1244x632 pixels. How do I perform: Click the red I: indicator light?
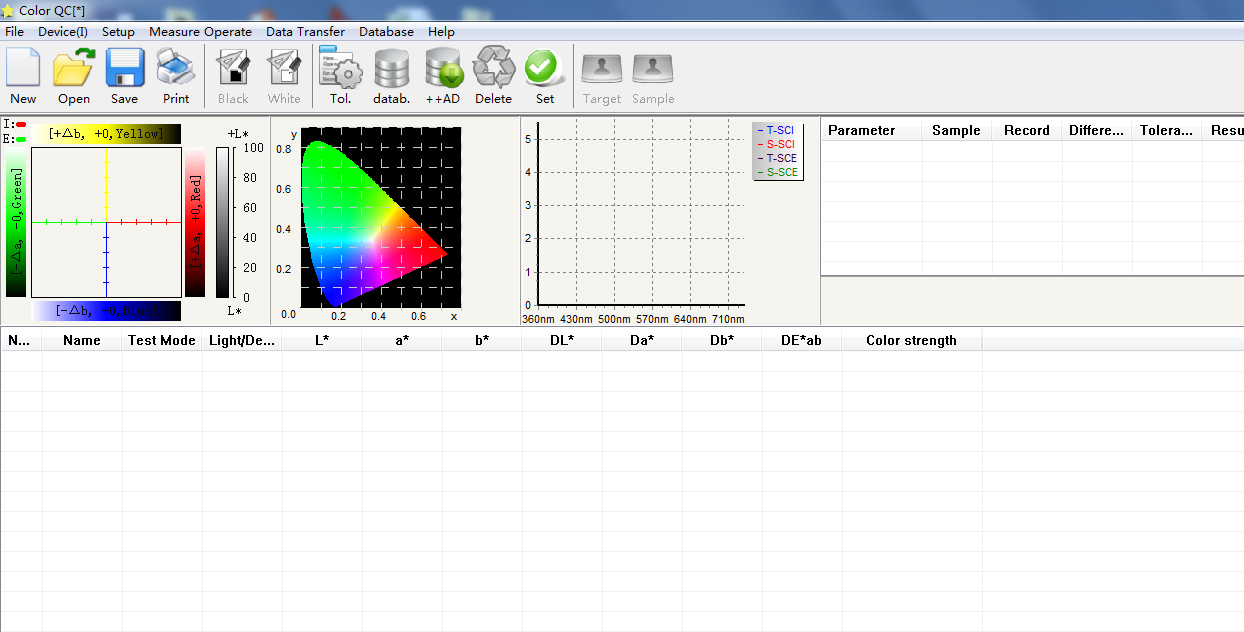pos(21,125)
